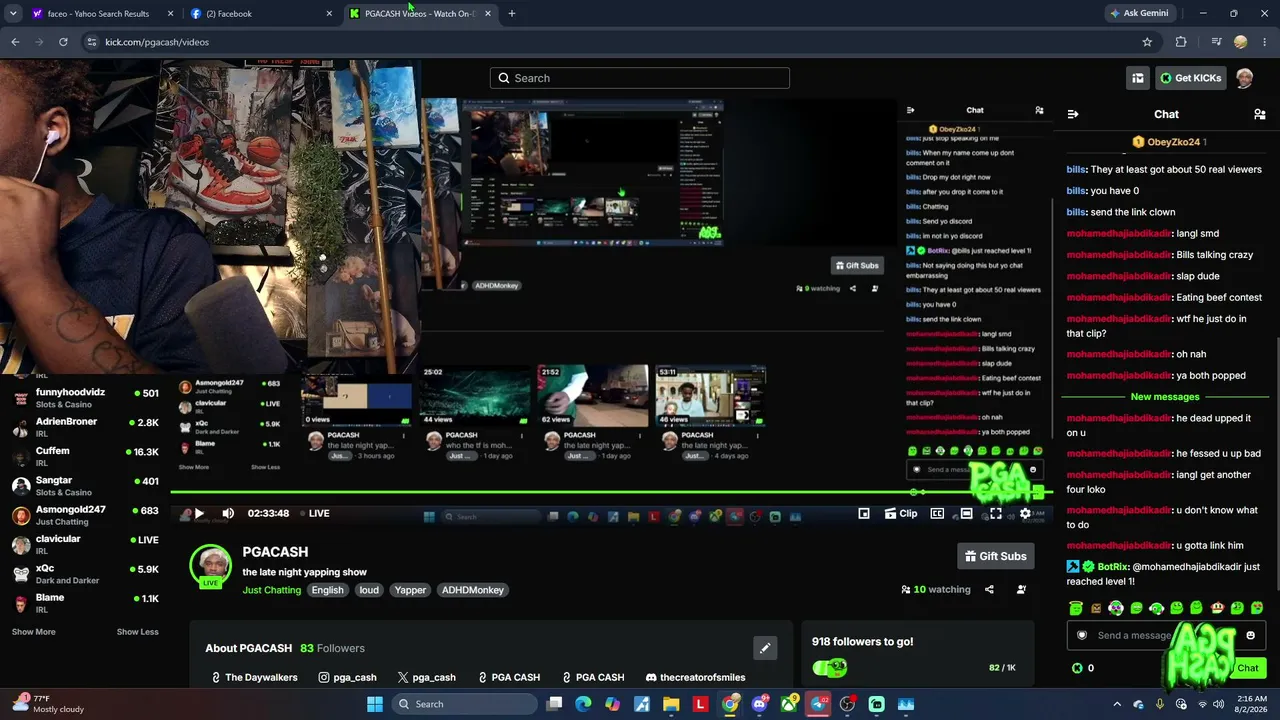Click the Gift Subs button below video
Viewport: 1280px width, 720px height.
click(995, 556)
